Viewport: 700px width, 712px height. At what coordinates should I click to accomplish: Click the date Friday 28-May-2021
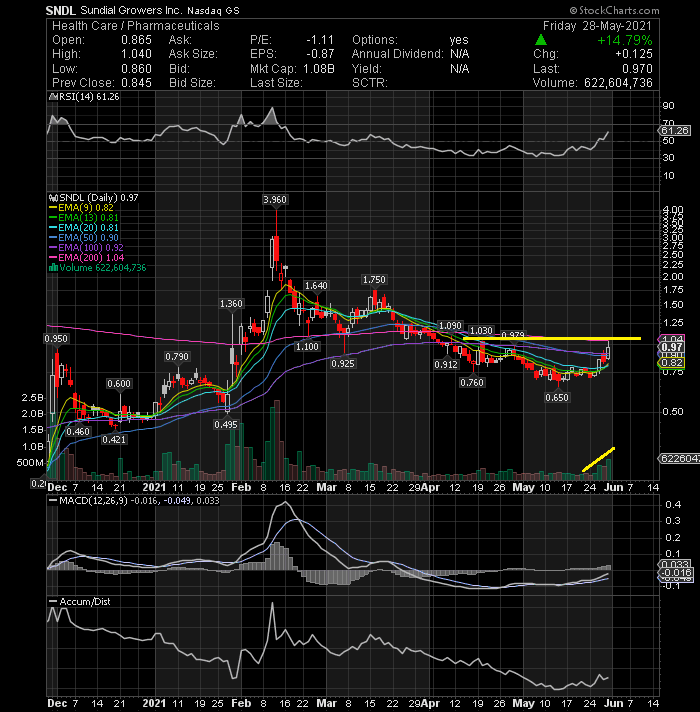(x=597, y=26)
